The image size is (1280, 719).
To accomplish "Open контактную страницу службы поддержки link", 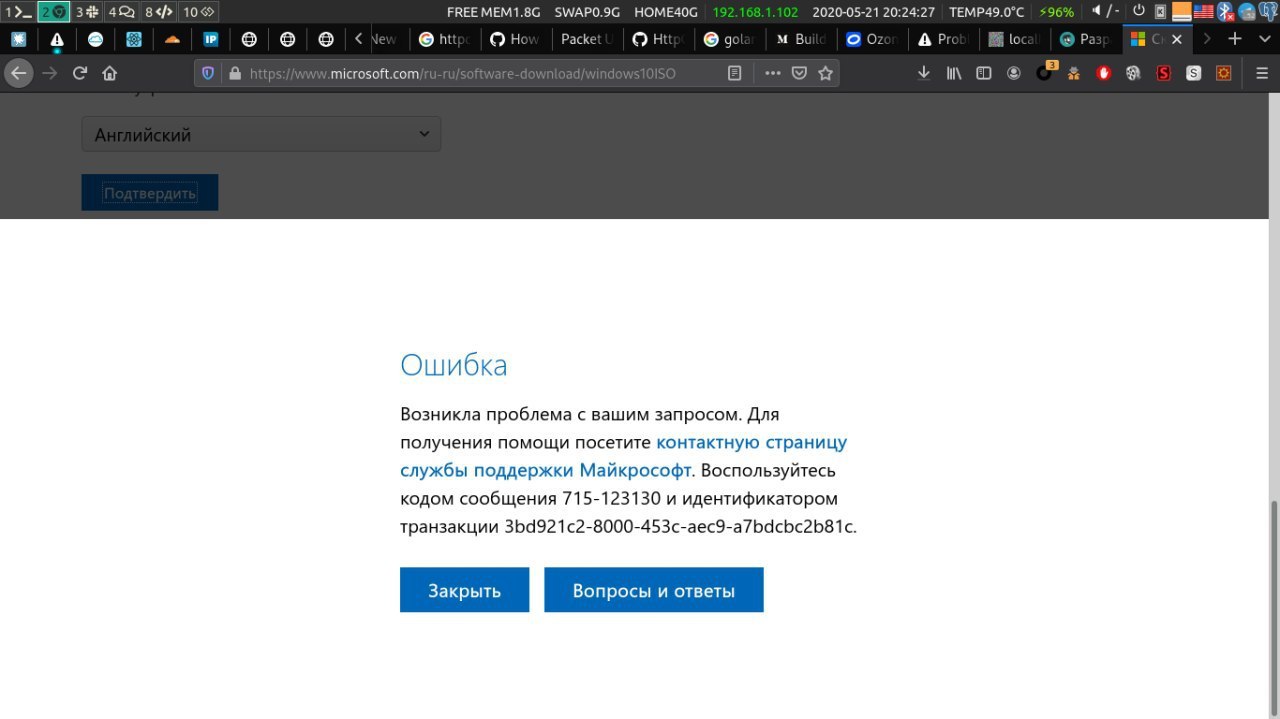I will [623, 456].
